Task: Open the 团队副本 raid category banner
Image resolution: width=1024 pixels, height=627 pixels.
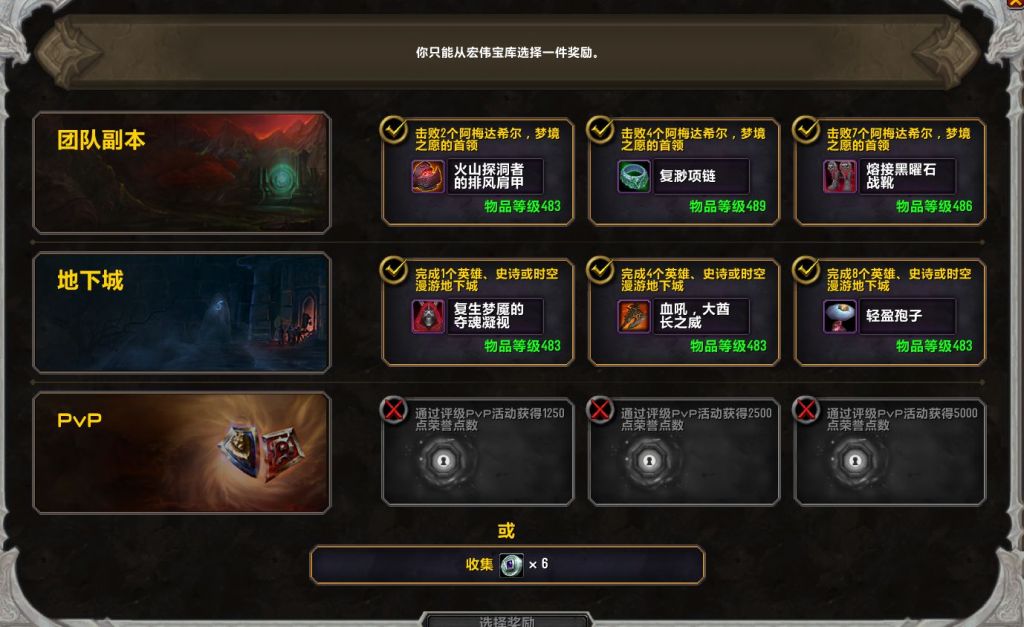Action: point(182,172)
